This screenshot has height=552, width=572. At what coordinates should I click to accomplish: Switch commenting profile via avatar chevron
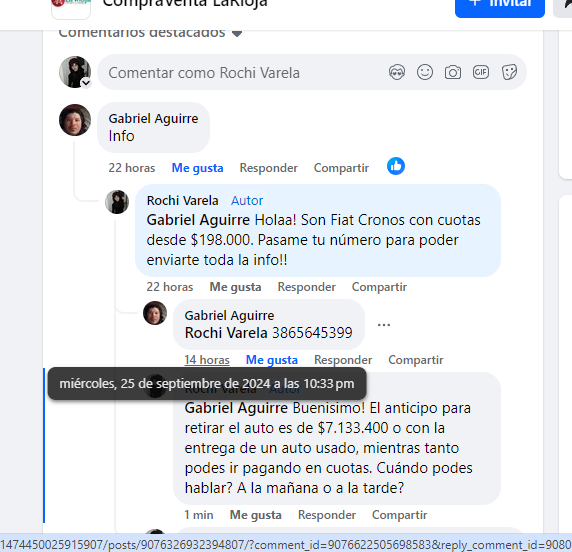point(86,83)
